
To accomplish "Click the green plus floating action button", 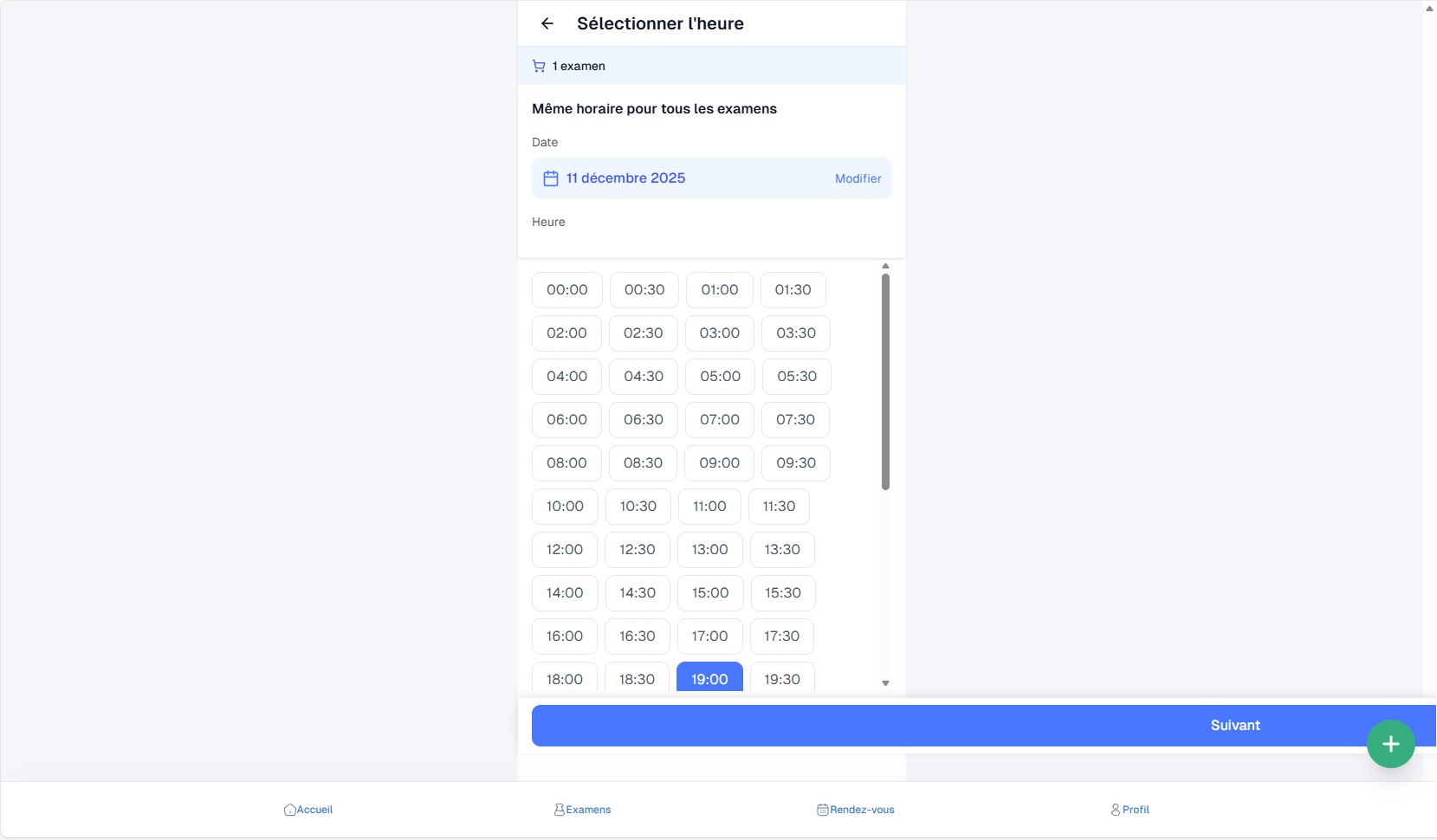I will tap(1391, 743).
